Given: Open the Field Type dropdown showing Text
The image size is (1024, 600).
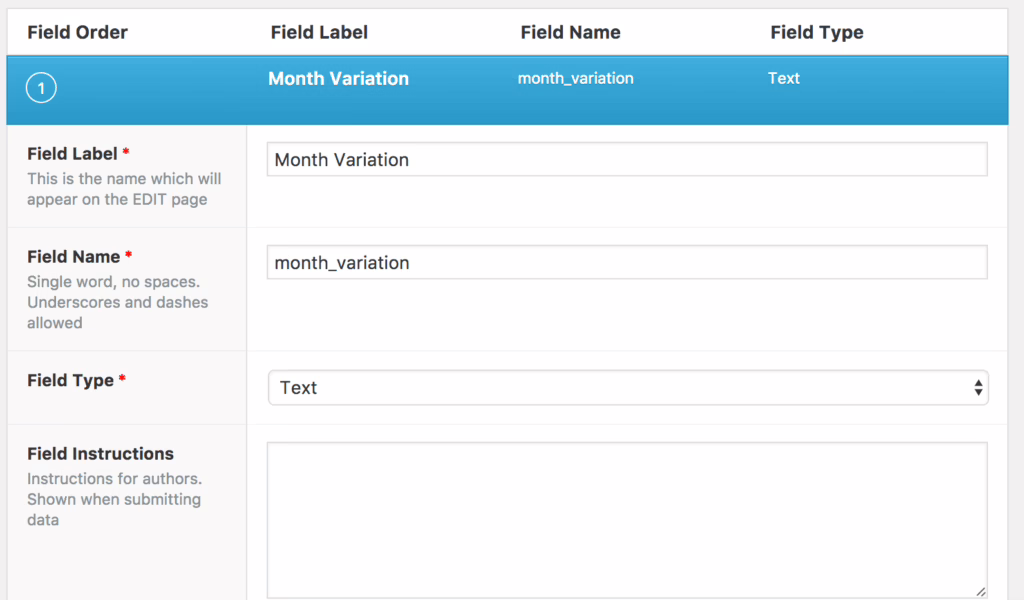Looking at the screenshot, I should [x=627, y=388].
